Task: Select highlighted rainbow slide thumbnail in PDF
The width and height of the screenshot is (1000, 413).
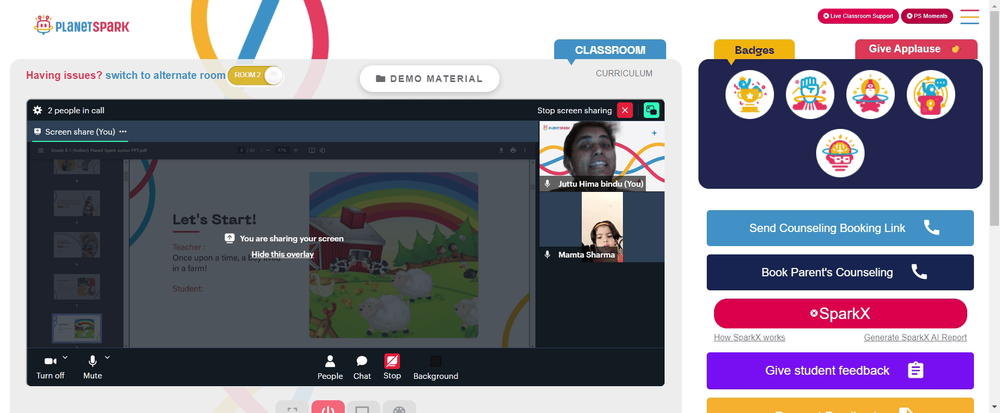Action: coord(77,328)
